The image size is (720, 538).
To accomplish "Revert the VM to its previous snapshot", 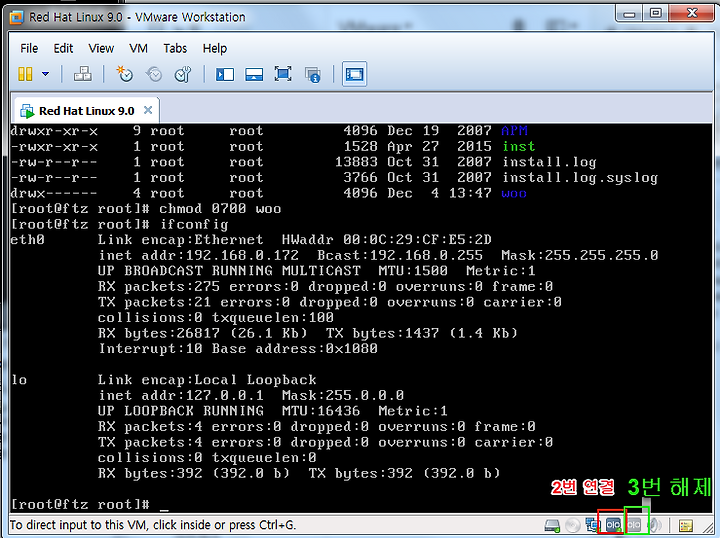I will tap(154, 74).
